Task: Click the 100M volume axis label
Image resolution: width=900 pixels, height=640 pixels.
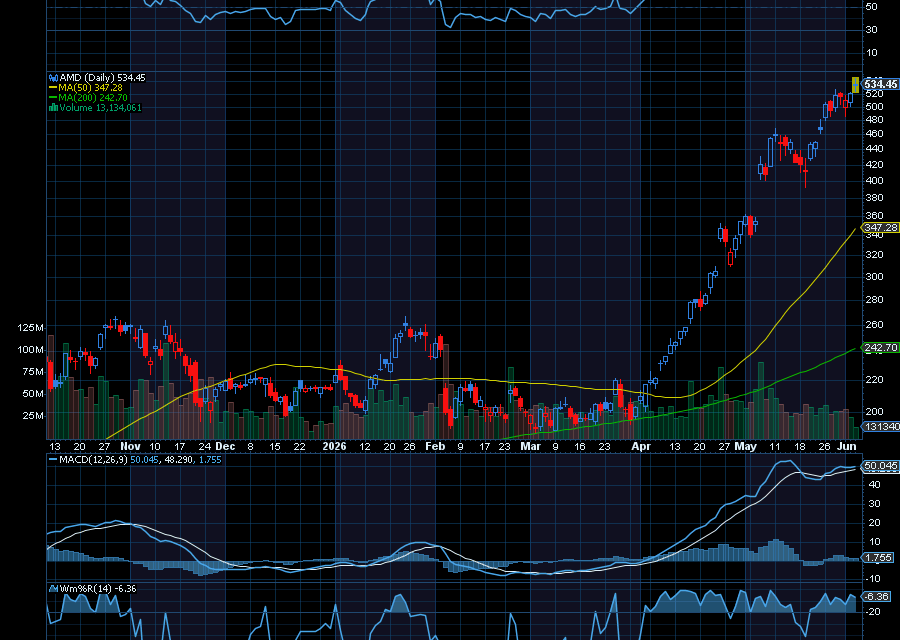Action: (30, 350)
